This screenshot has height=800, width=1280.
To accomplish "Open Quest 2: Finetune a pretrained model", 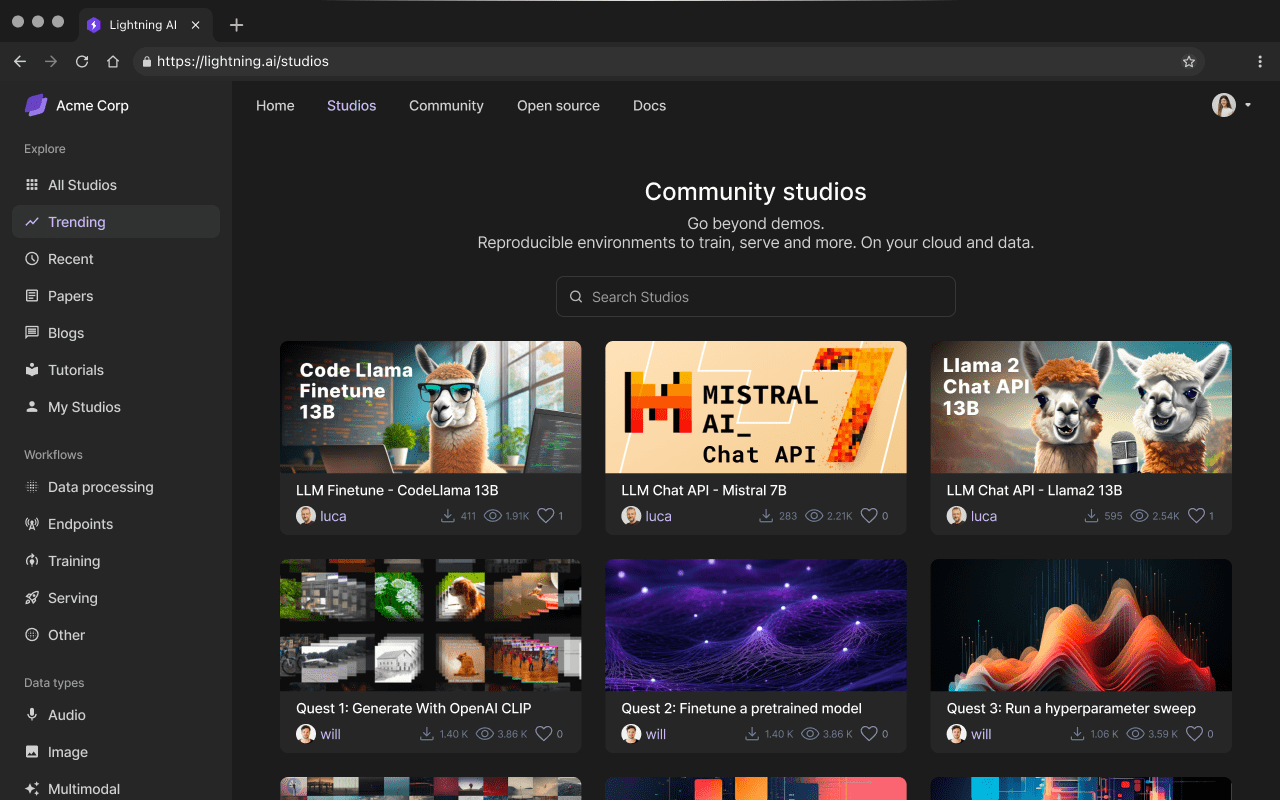I will coord(741,708).
